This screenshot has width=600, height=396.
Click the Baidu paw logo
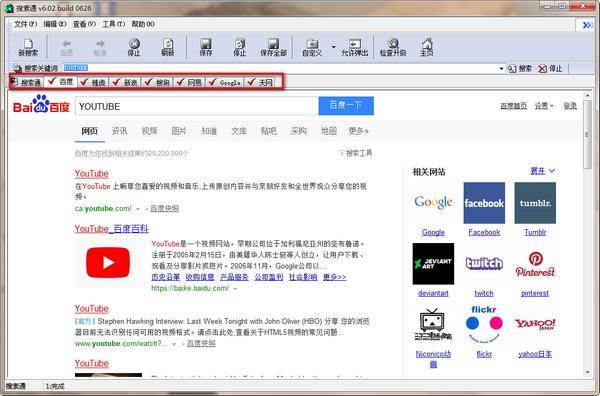pos(41,104)
